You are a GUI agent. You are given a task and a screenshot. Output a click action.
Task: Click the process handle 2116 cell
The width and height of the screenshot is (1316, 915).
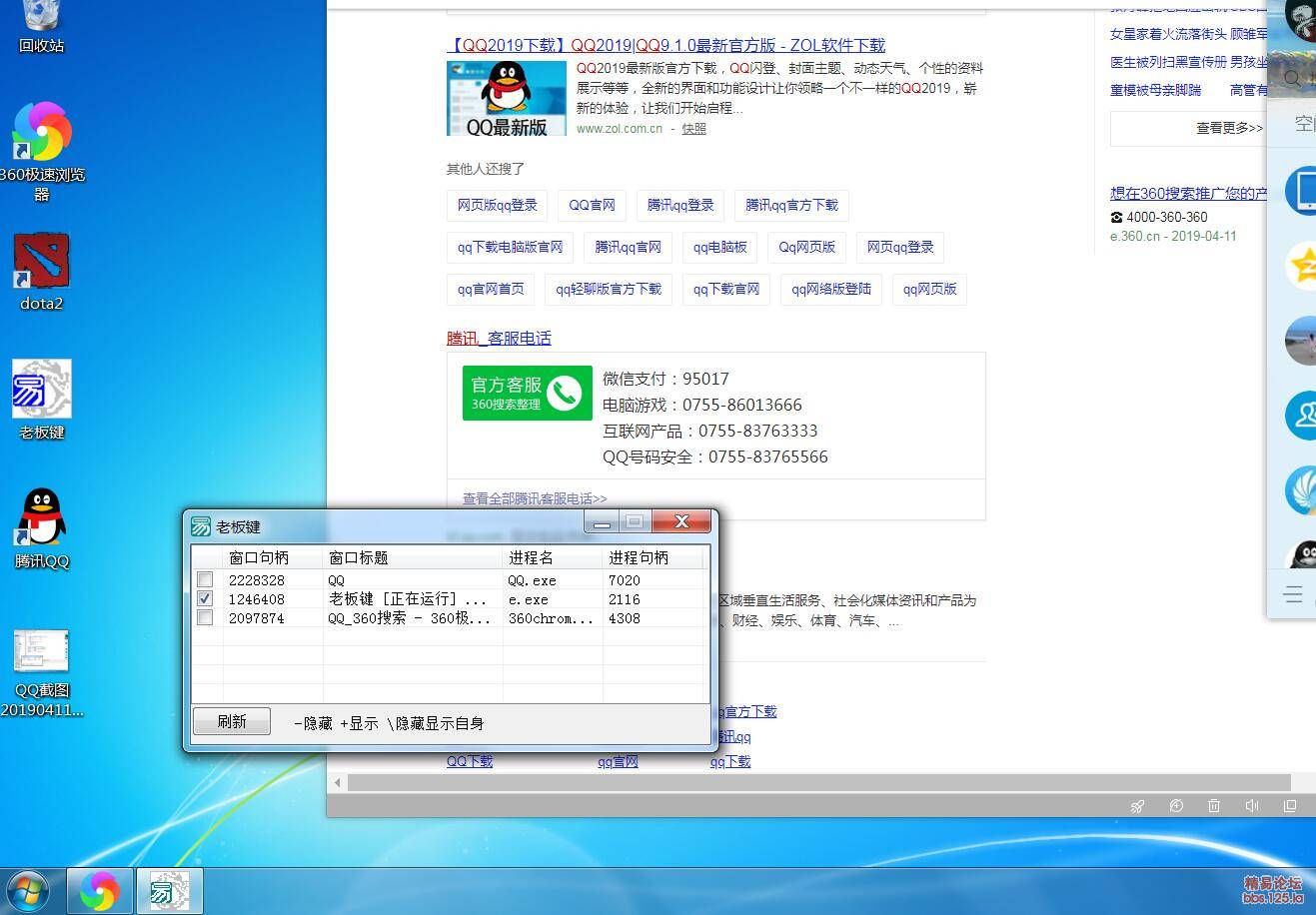click(624, 599)
